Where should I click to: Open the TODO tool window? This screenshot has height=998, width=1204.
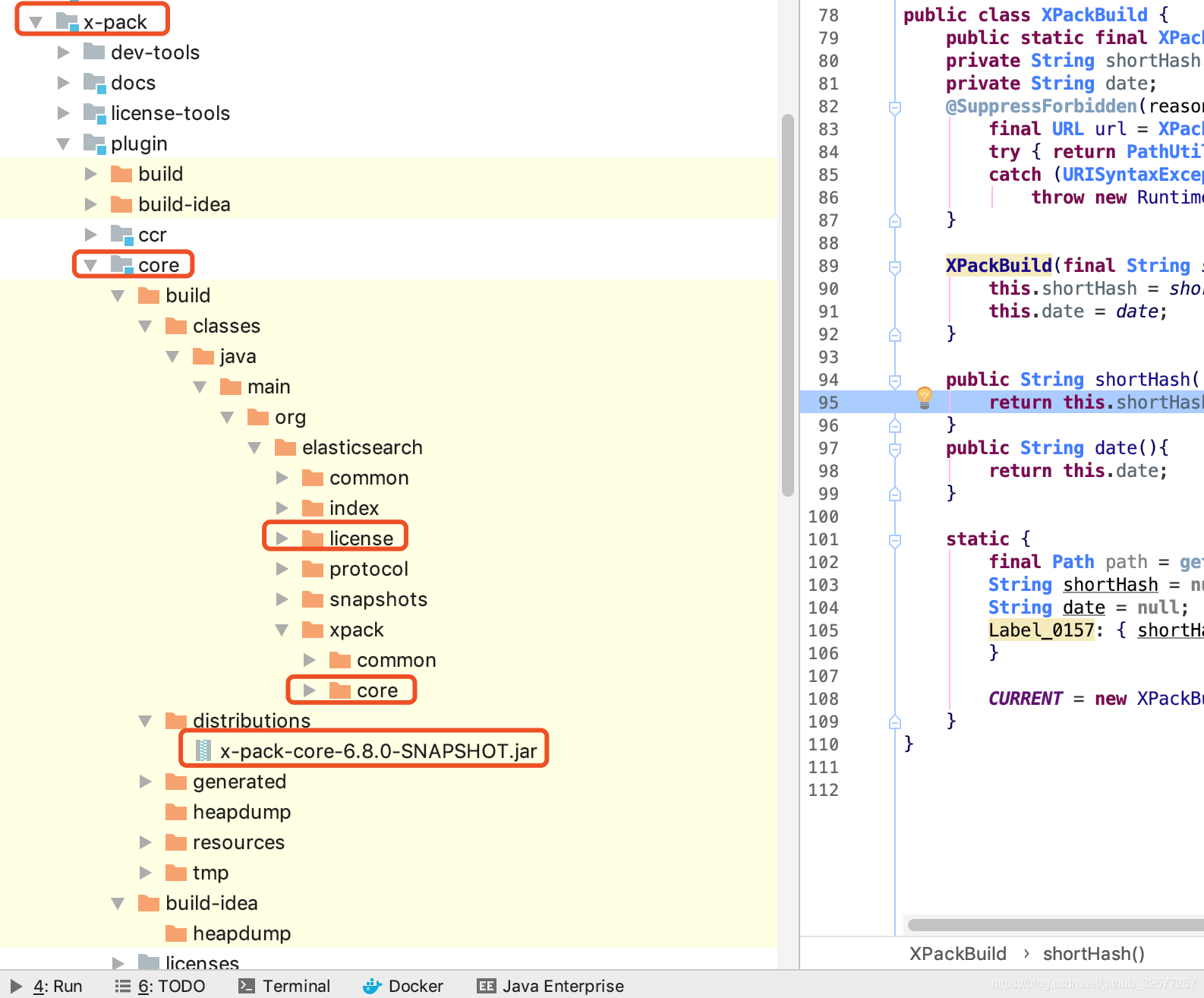[160, 986]
